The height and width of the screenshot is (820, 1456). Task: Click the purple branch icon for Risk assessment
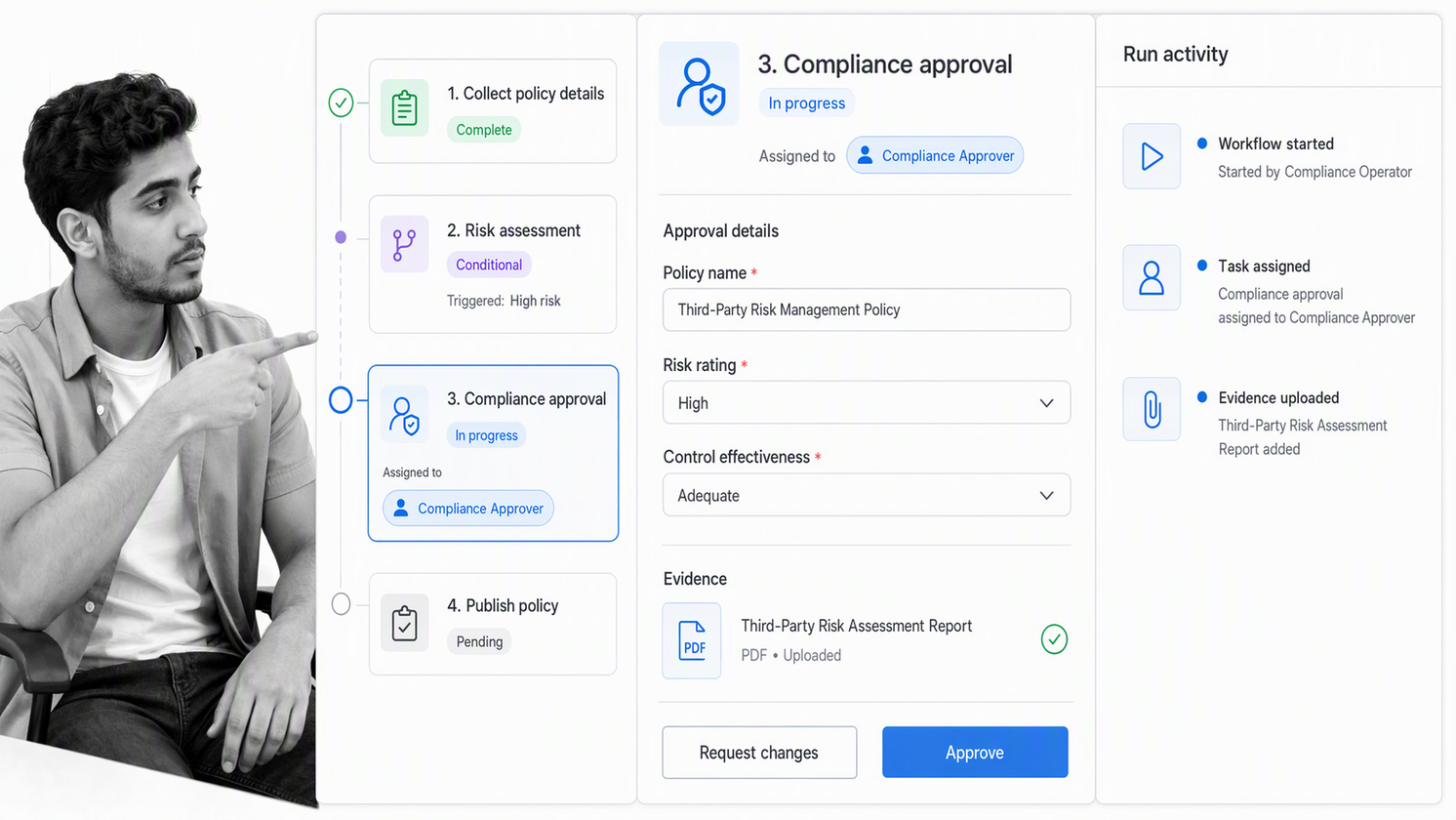404,244
